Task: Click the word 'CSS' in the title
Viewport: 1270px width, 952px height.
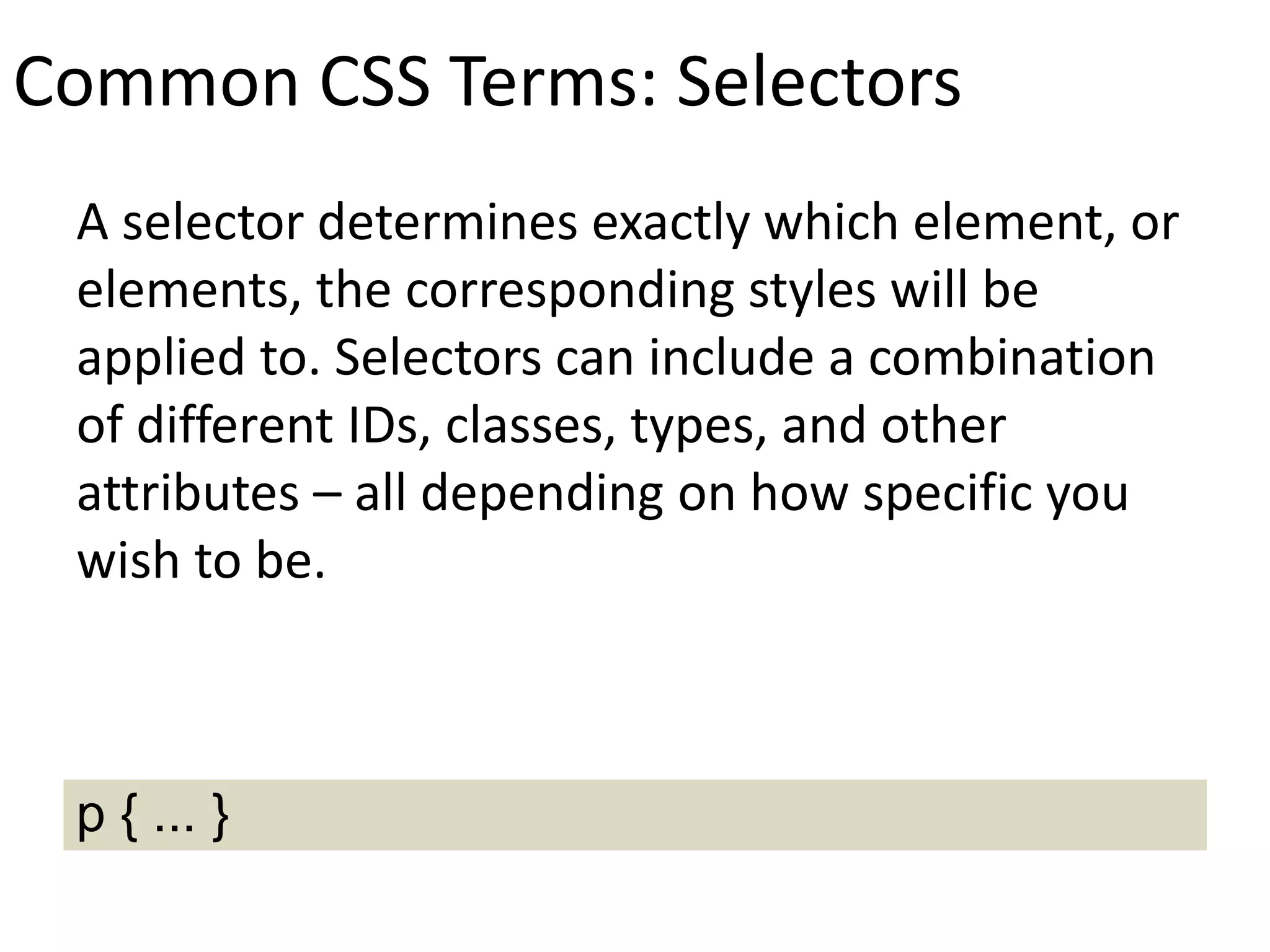Action: point(374,81)
